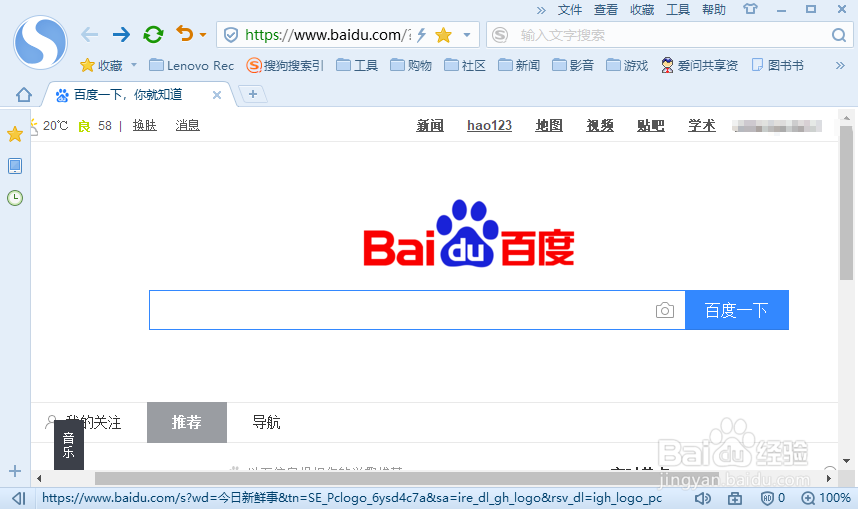Expand hidden menu items chevron at top
Viewport: 858px width, 509px height.
pyautogui.click(x=541, y=10)
